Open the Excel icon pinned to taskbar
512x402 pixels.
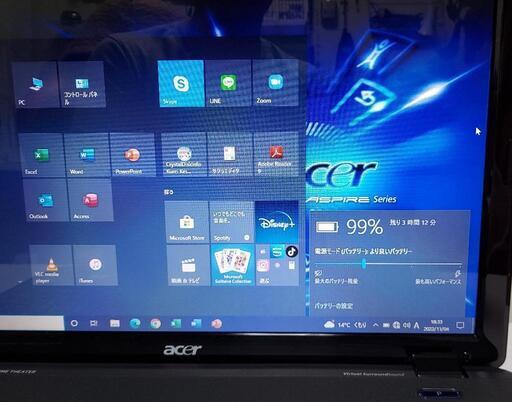(176, 323)
